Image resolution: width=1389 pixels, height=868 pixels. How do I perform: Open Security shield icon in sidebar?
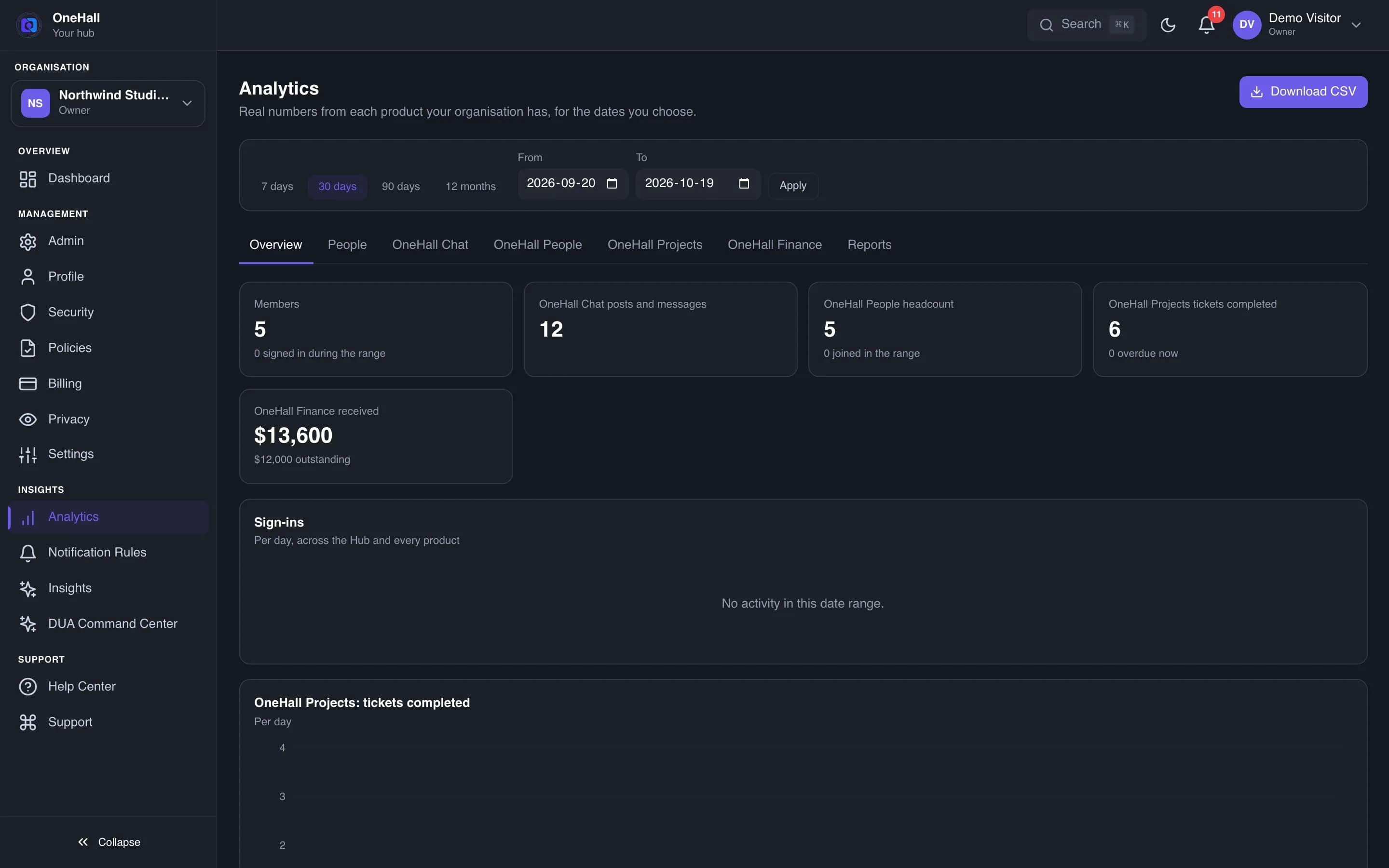click(x=27, y=312)
